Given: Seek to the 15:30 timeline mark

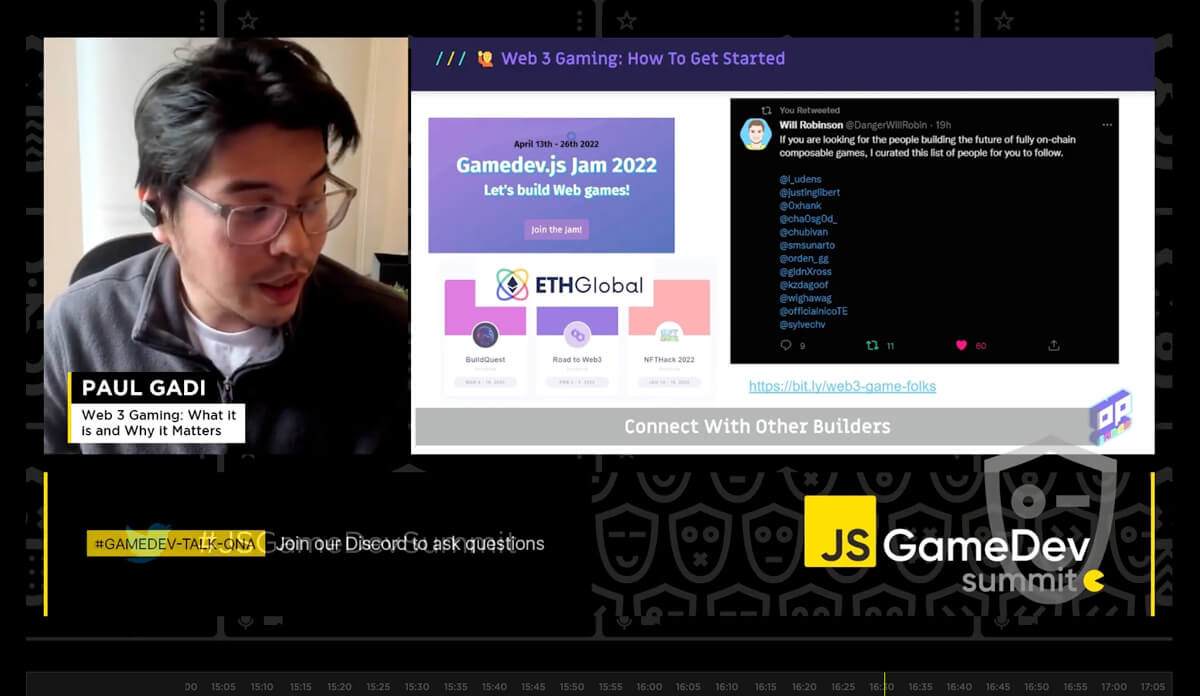Looking at the screenshot, I should tap(417, 687).
